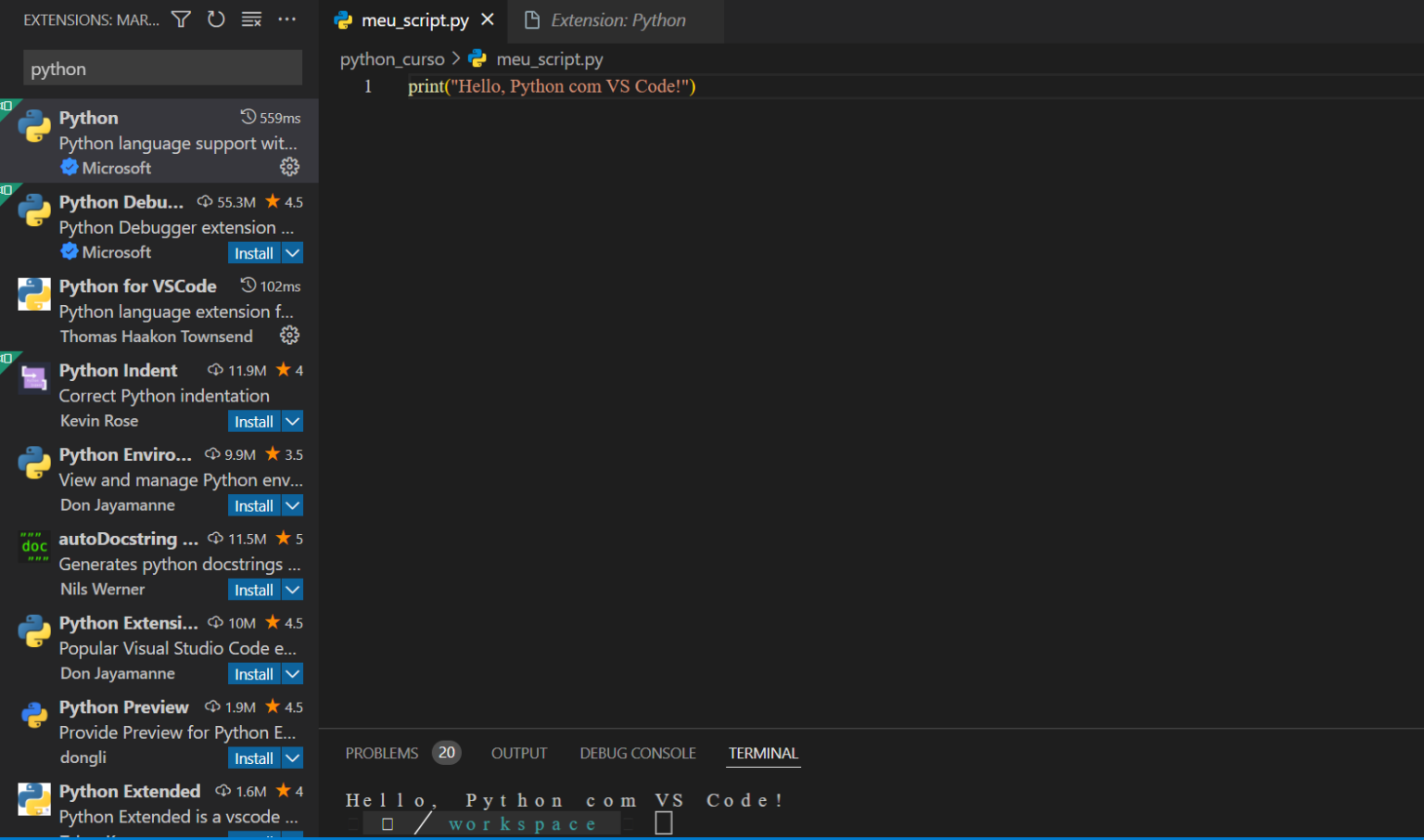Image resolution: width=1424 pixels, height=840 pixels.
Task: Select the Python Extended extension icon
Action: click(x=34, y=799)
